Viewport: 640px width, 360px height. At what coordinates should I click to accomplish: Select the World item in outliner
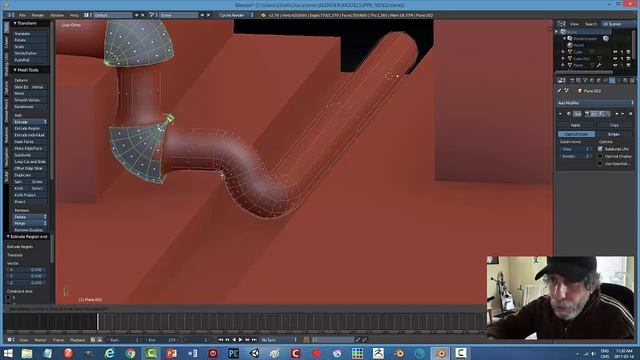[x=579, y=45]
